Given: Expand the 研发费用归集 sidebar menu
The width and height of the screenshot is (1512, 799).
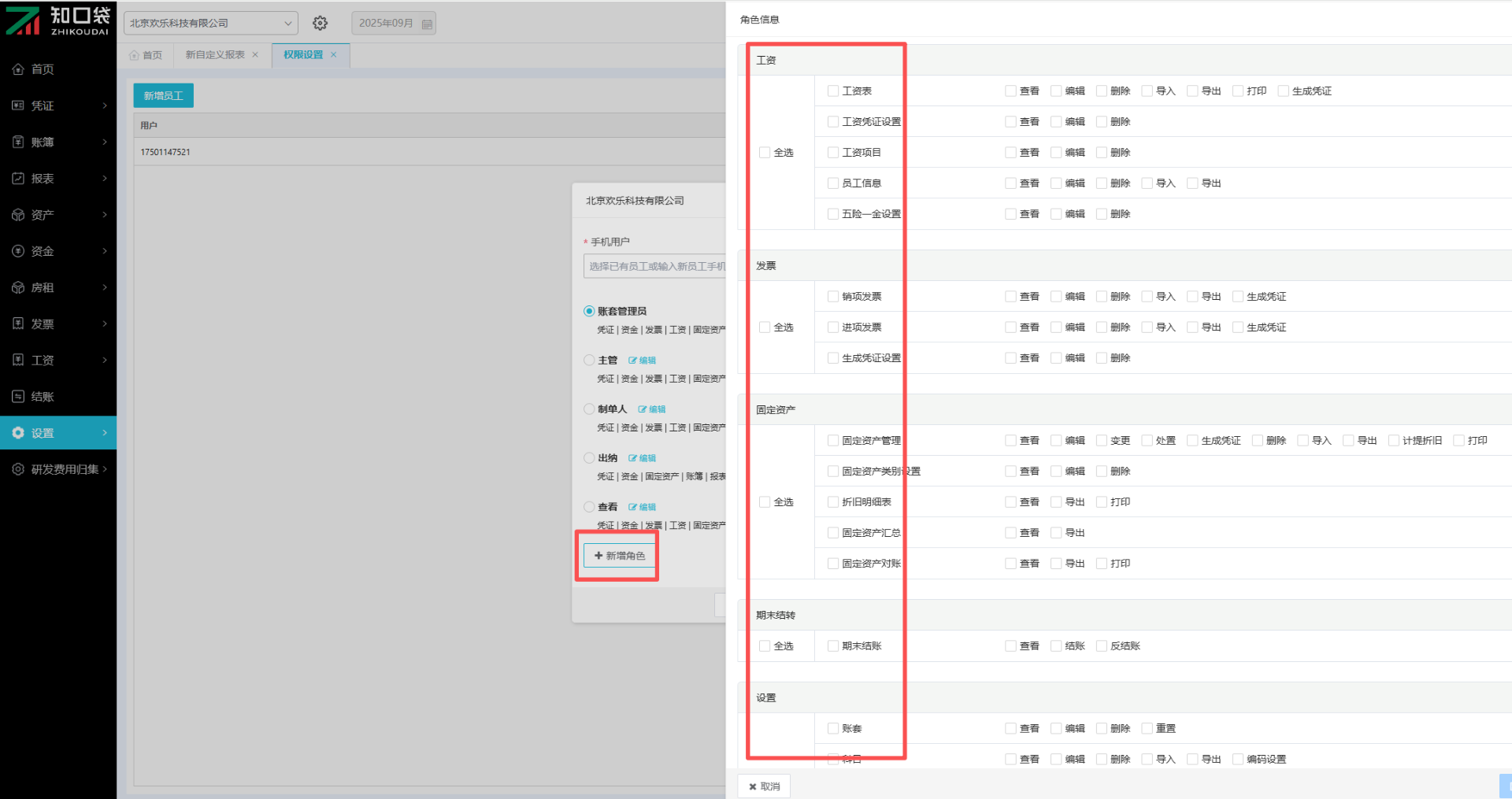Looking at the screenshot, I should pyautogui.click(x=58, y=469).
